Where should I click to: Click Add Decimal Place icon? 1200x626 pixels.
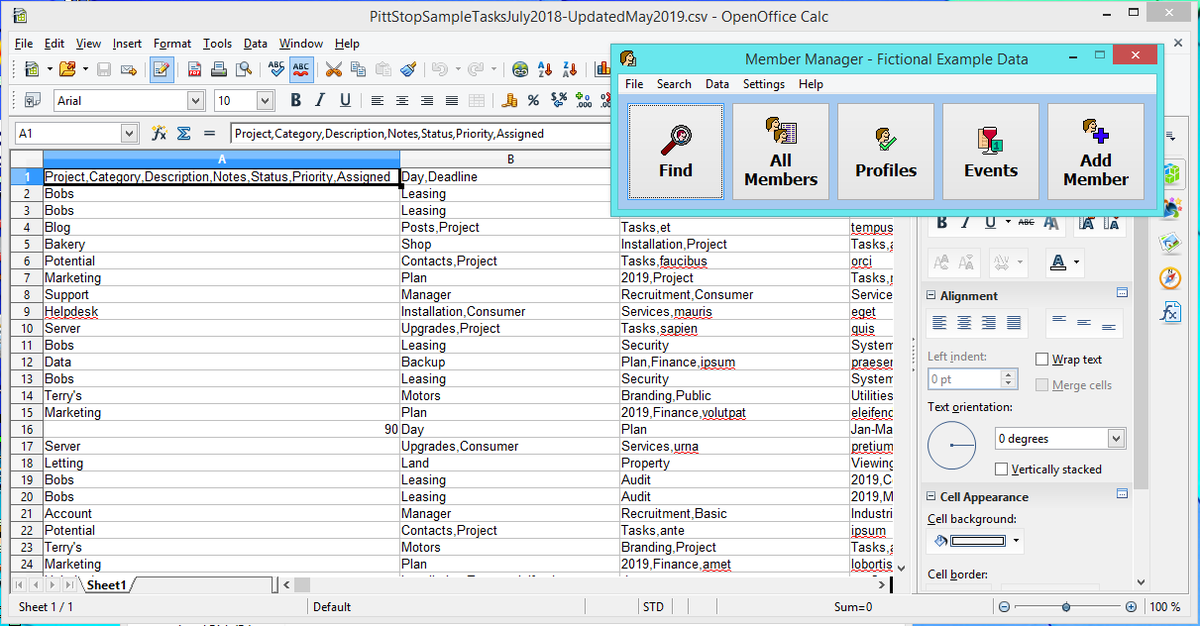coord(582,100)
